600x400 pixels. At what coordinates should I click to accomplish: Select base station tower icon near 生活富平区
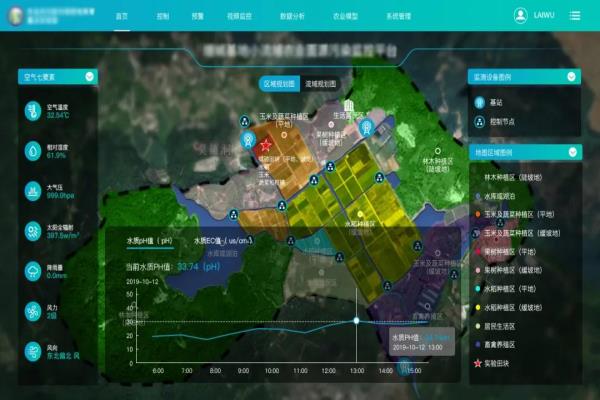tap(366, 127)
